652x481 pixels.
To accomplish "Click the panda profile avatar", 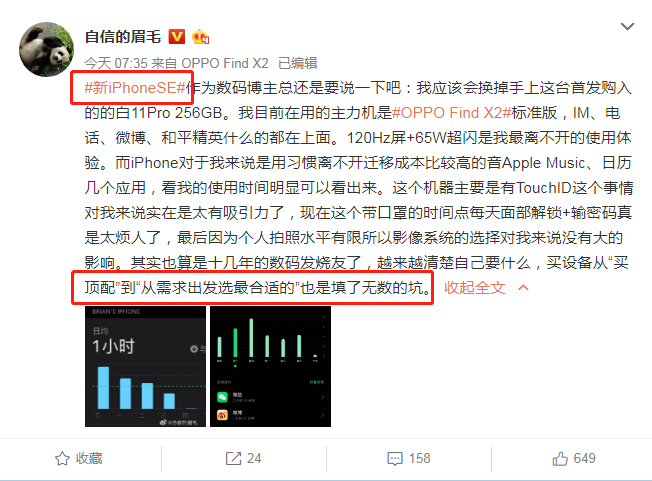I will tap(46, 49).
